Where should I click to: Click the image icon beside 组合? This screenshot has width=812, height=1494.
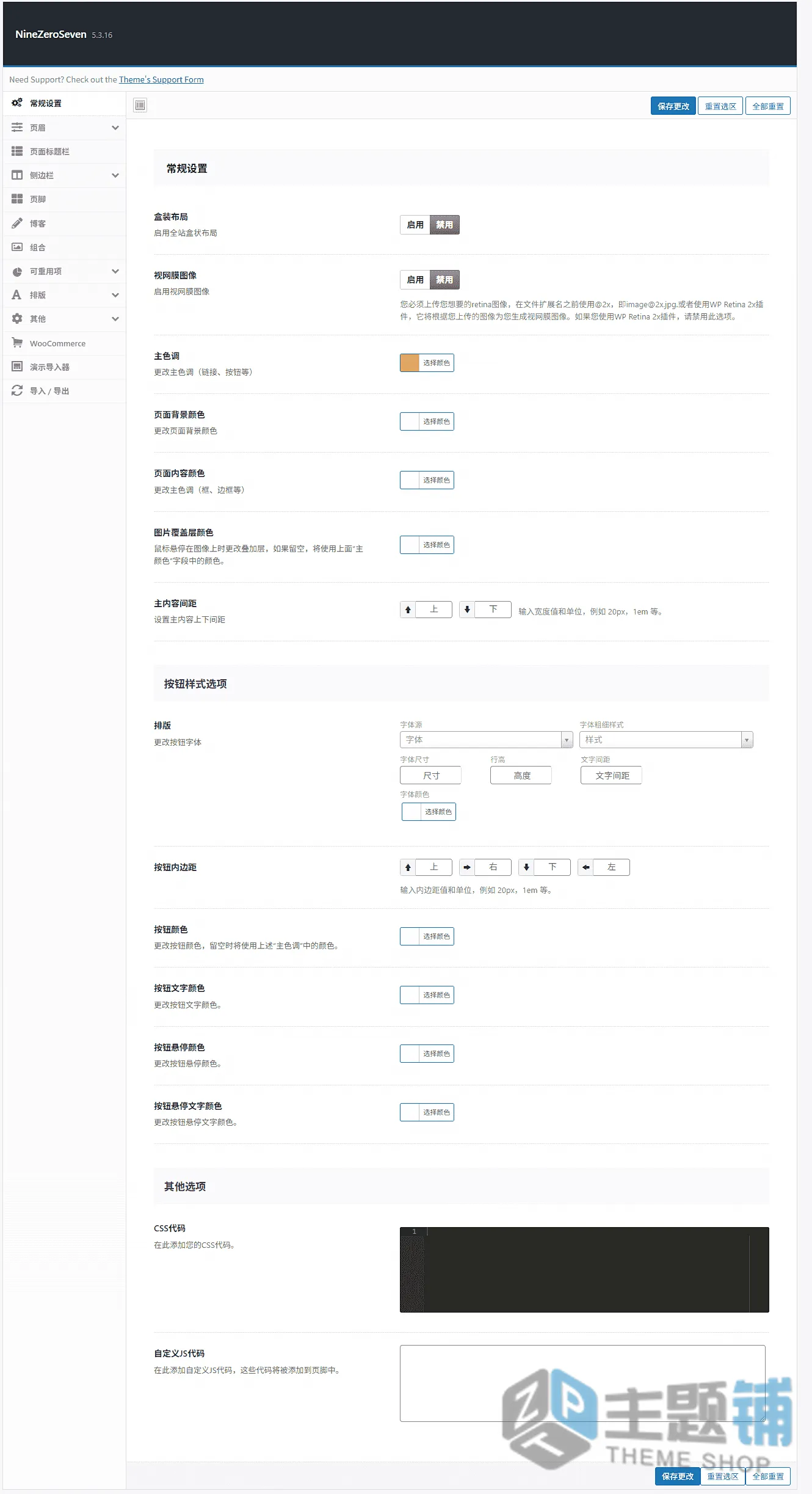[17, 247]
